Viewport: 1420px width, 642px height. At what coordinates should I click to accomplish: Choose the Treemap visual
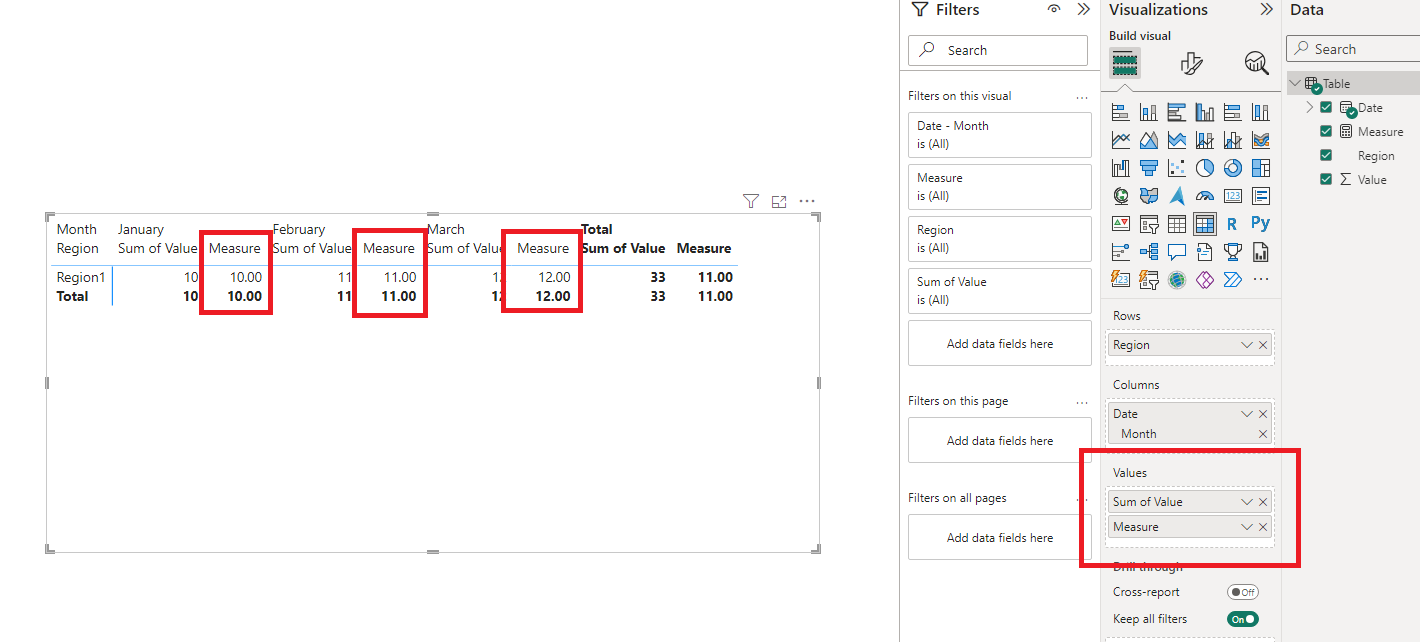pyautogui.click(x=1261, y=168)
